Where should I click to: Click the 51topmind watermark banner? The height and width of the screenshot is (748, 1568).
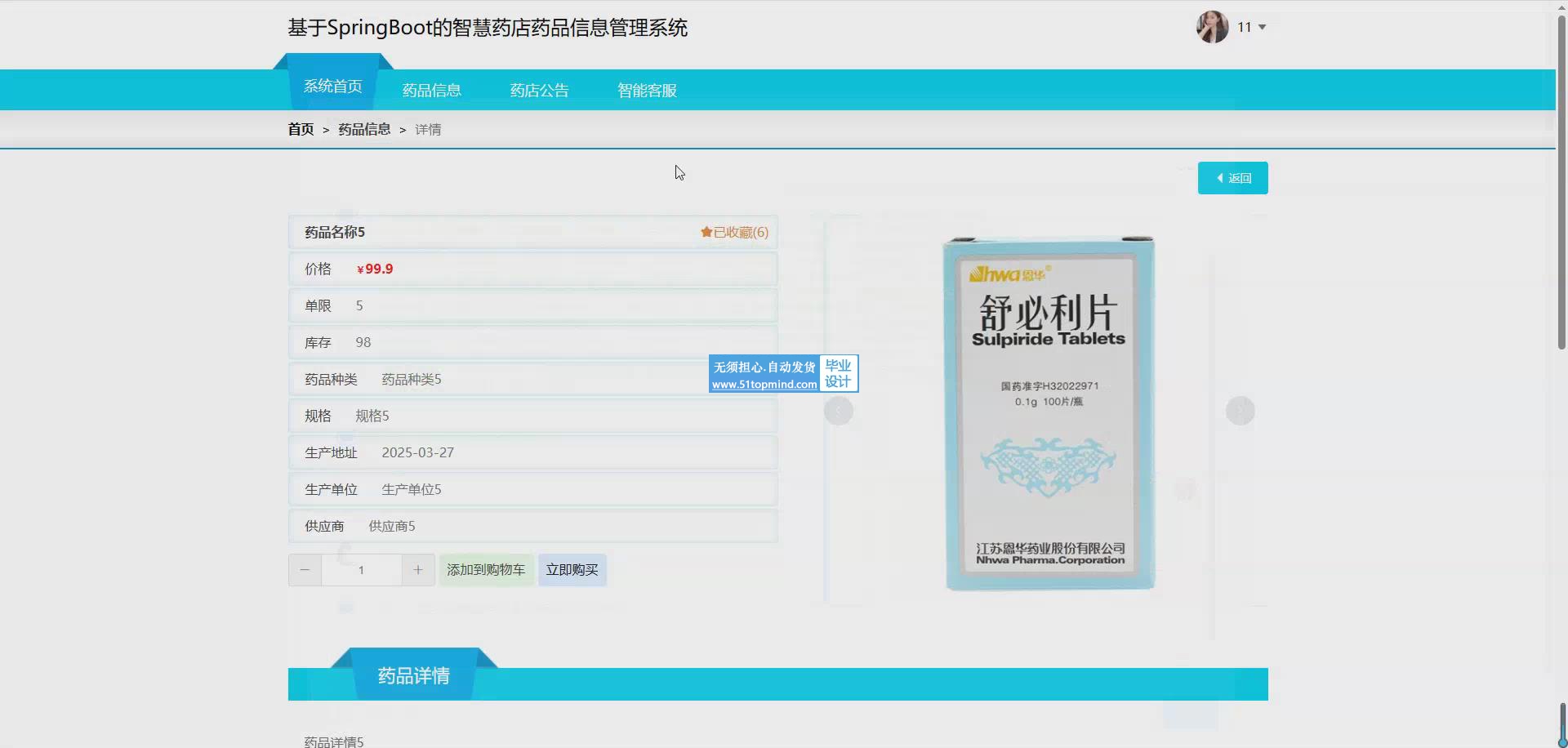coord(782,375)
